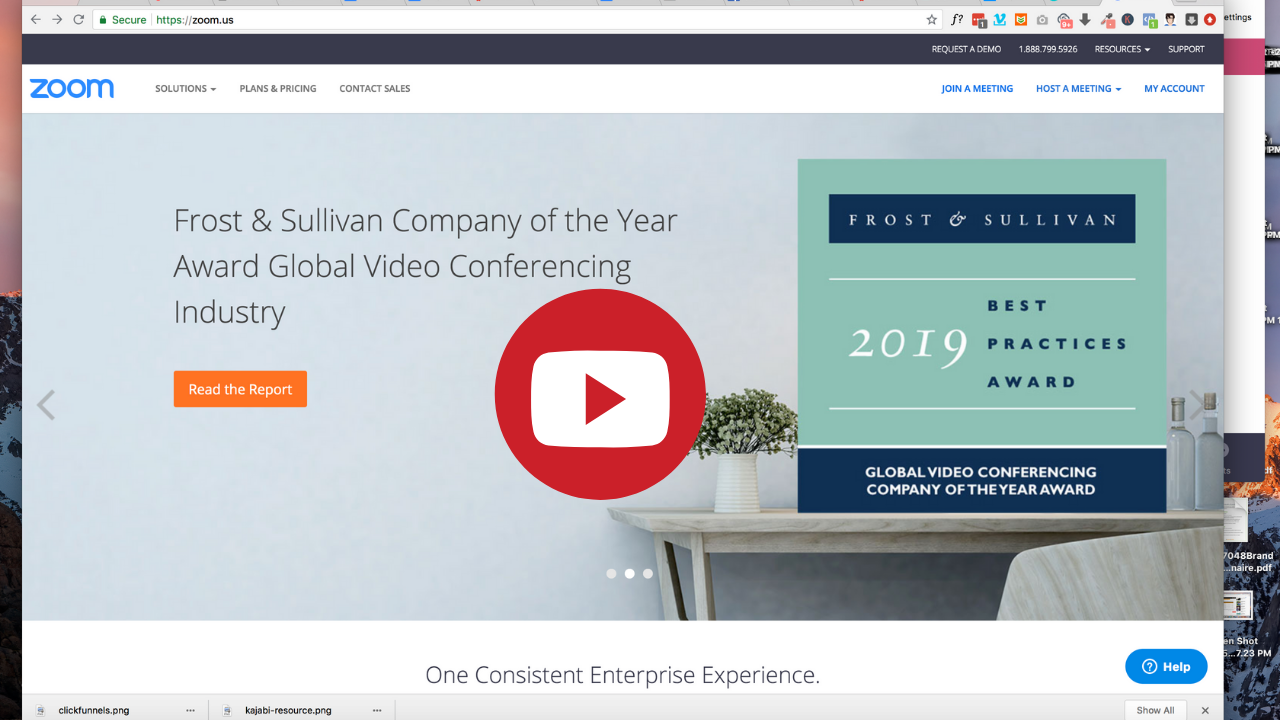Select the second carousel dot

[629, 574]
